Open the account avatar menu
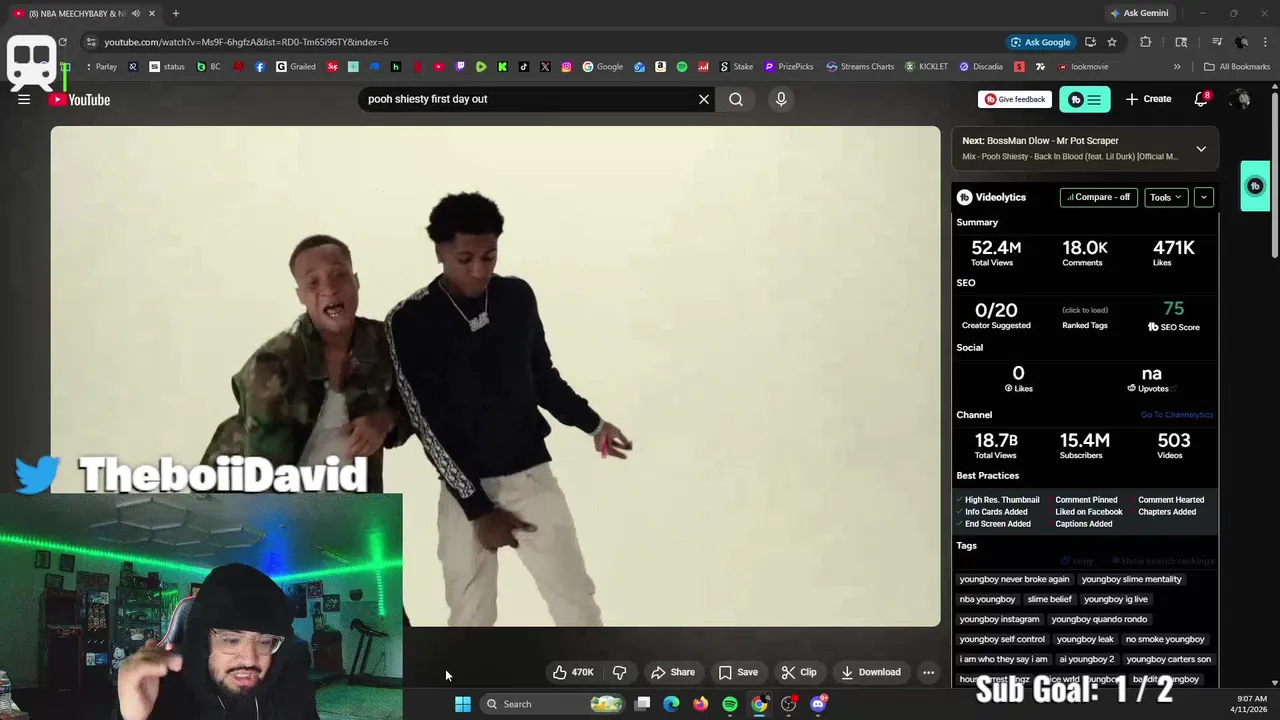1280x720 pixels. pyautogui.click(x=1241, y=99)
